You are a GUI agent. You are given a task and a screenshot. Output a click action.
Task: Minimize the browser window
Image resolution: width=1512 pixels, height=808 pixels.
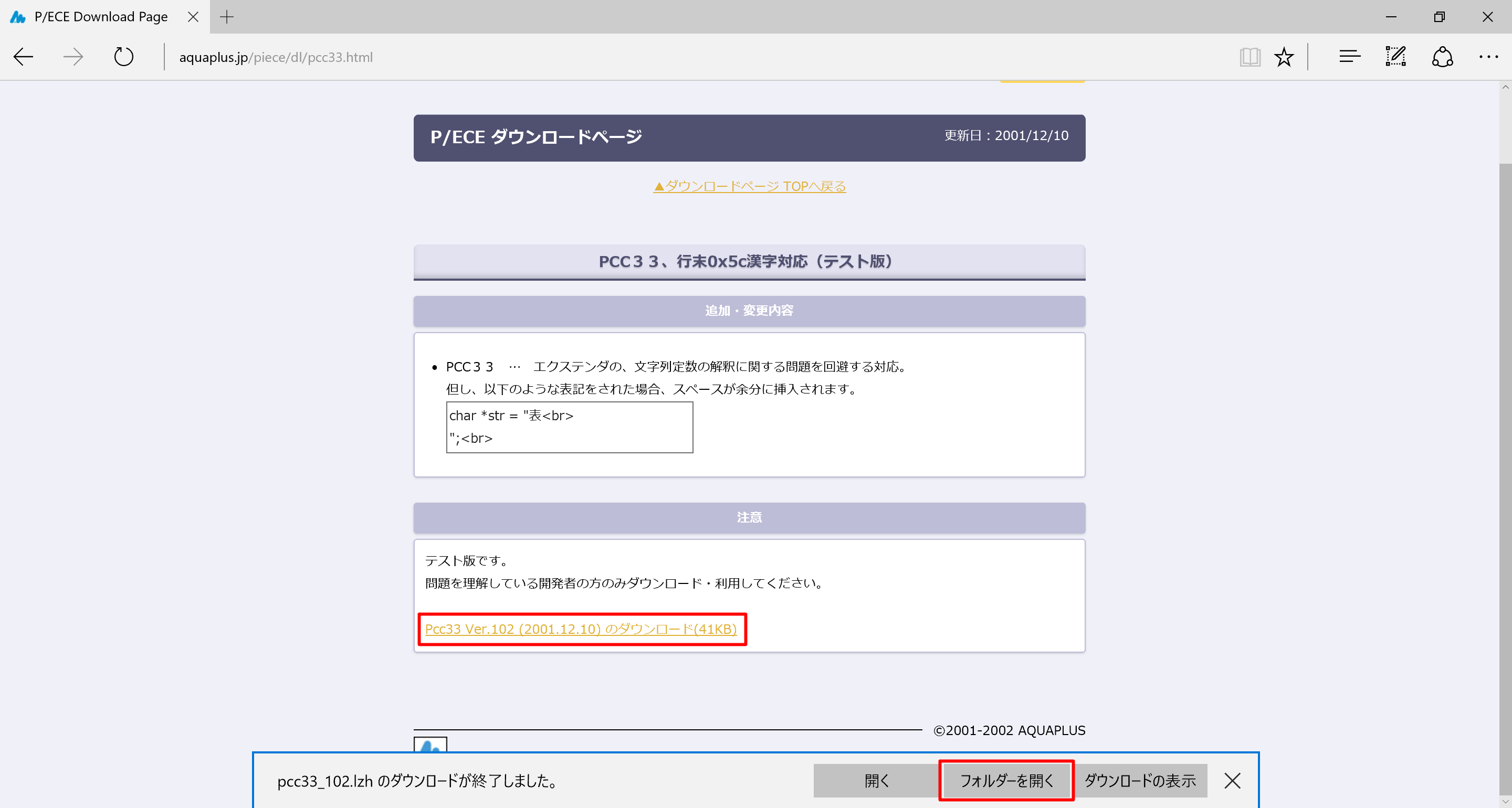tap(1391, 17)
